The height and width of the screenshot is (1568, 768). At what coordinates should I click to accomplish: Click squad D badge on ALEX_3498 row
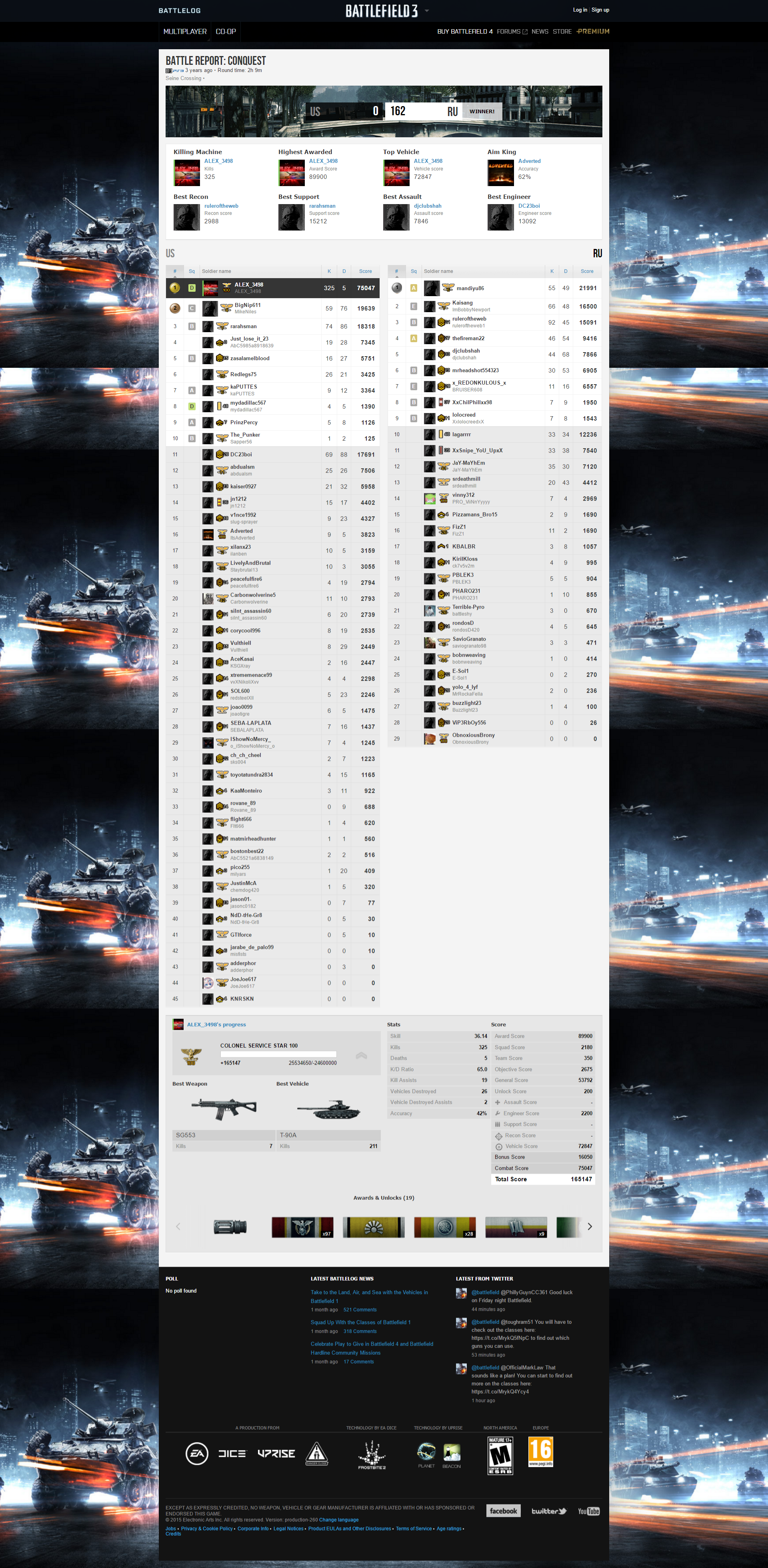pyautogui.click(x=192, y=288)
